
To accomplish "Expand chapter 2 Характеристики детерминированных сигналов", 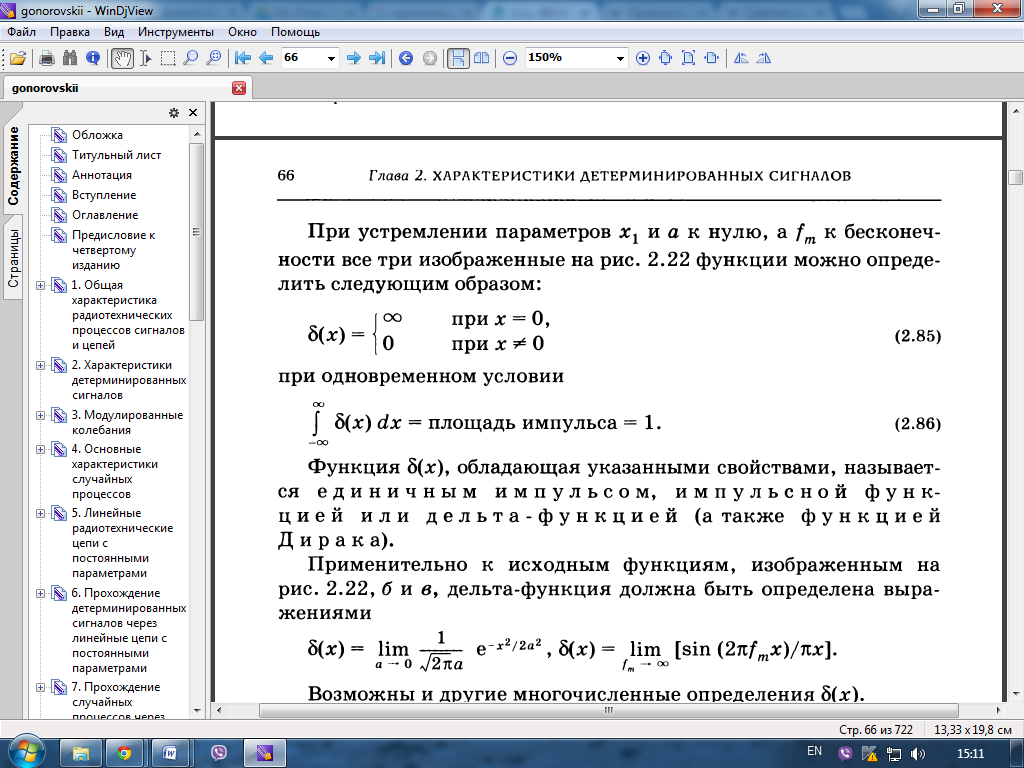I will (x=40, y=366).
